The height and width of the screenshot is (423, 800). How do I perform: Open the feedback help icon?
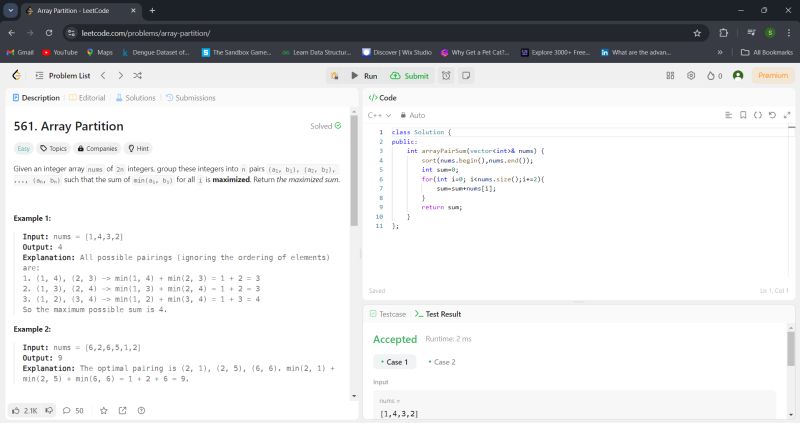pos(141,411)
